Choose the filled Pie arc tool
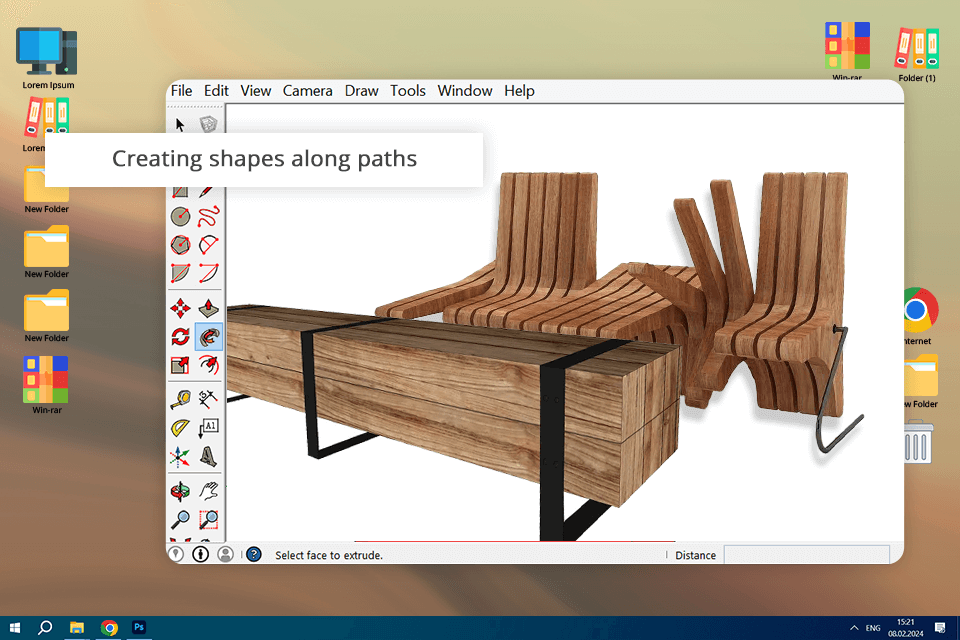960x640 pixels. [180, 273]
